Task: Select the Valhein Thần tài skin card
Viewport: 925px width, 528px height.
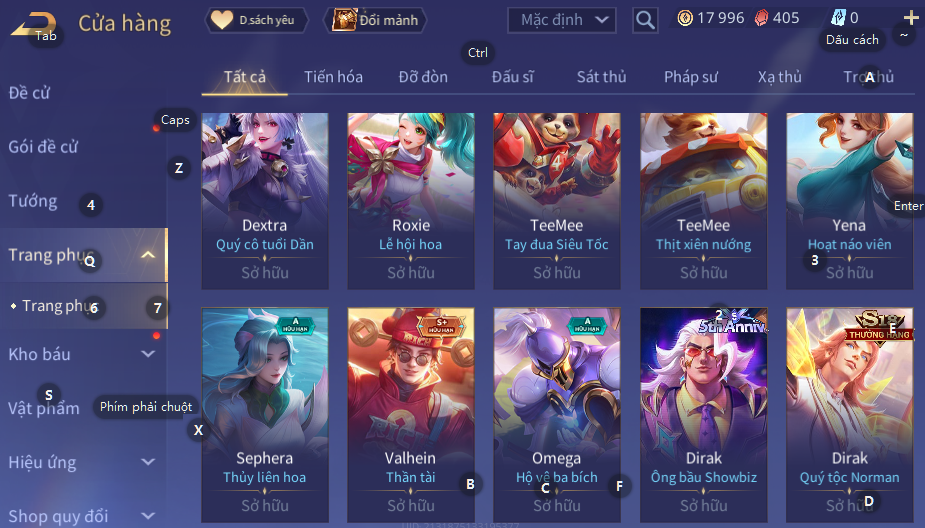Action: (x=411, y=415)
